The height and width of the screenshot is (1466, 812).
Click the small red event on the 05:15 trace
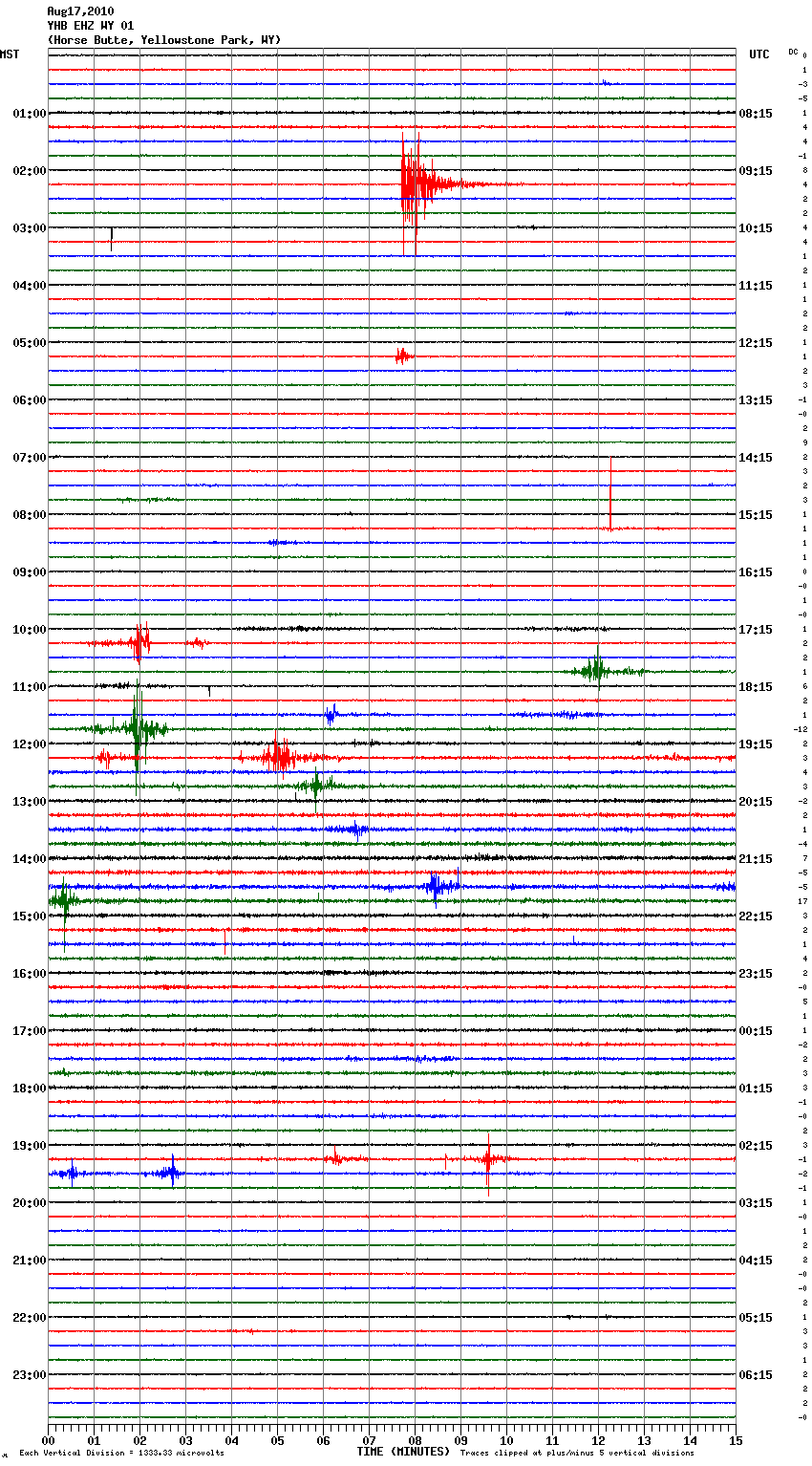[x=403, y=356]
